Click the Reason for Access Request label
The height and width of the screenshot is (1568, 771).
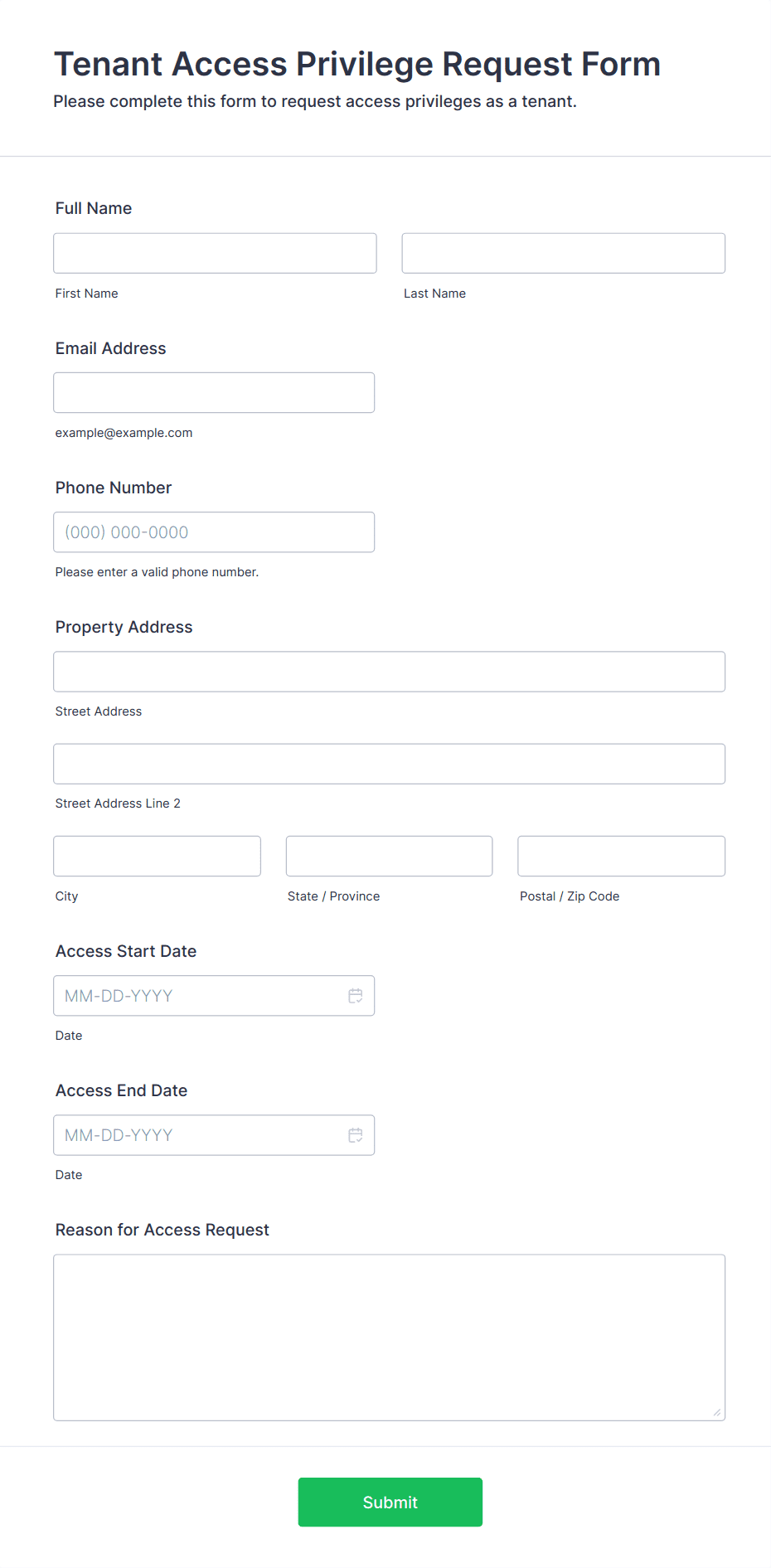[x=162, y=1230]
